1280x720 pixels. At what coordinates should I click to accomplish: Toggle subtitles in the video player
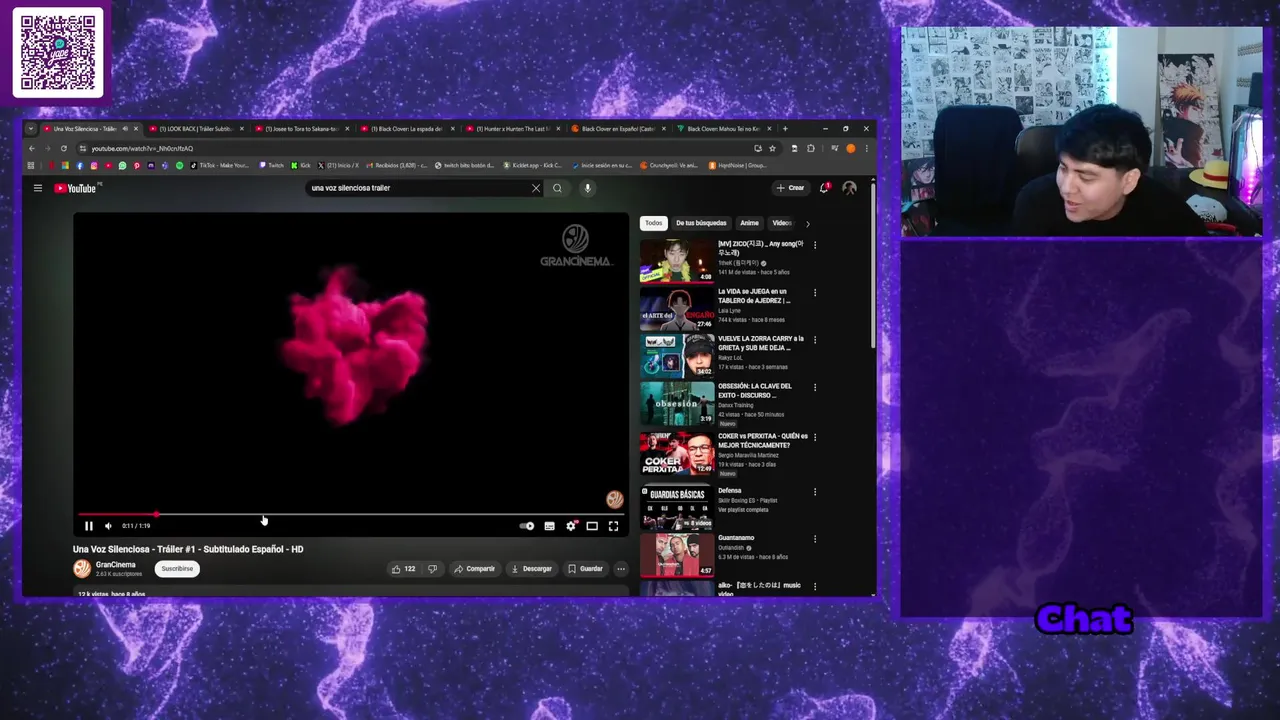(549, 526)
